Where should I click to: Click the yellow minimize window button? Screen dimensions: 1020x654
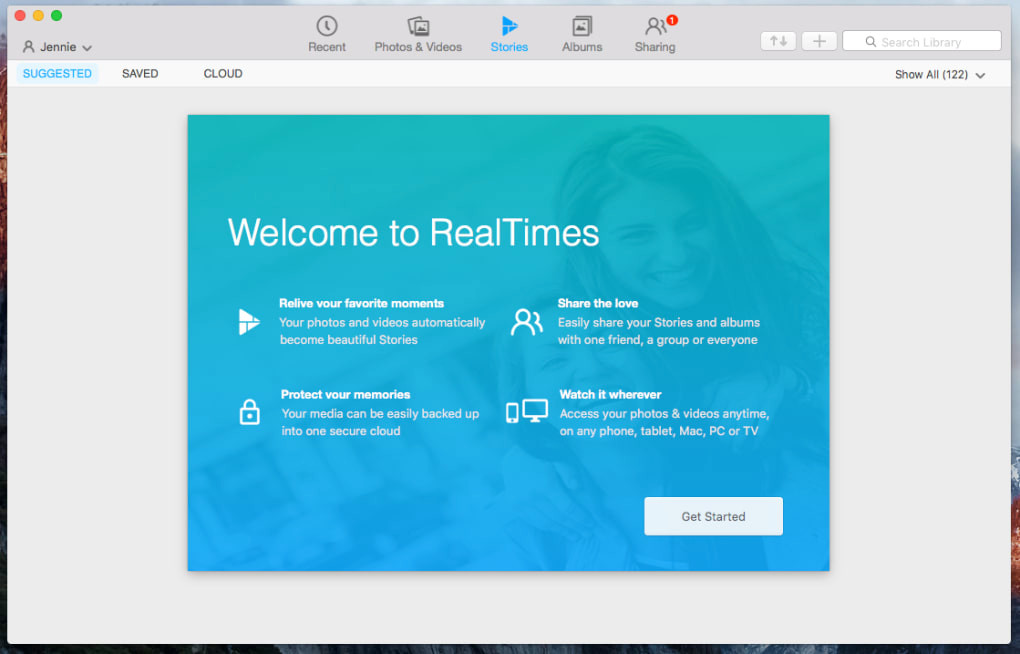(38, 16)
